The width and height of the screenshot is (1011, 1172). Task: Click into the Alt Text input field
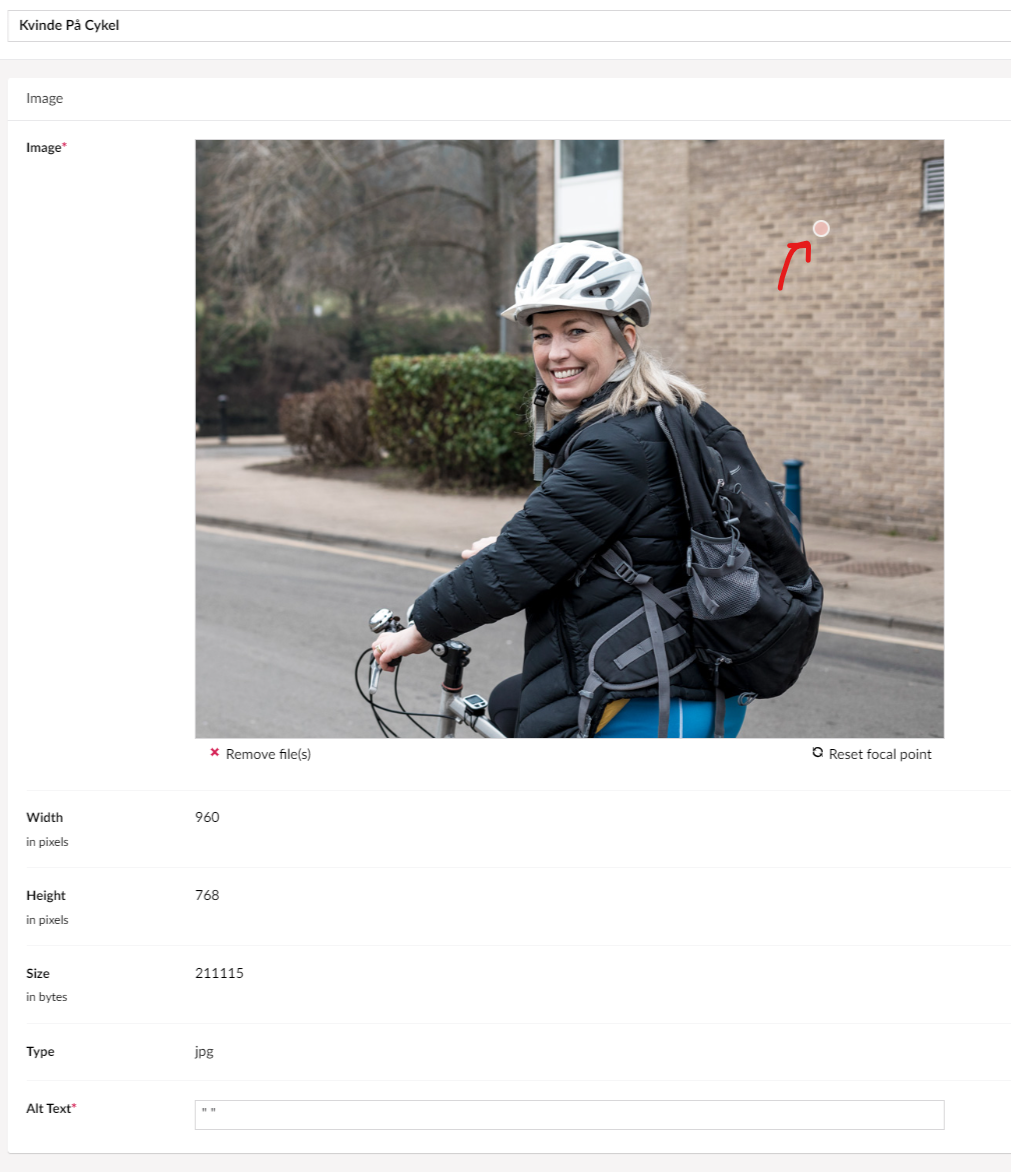click(569, 1114)
